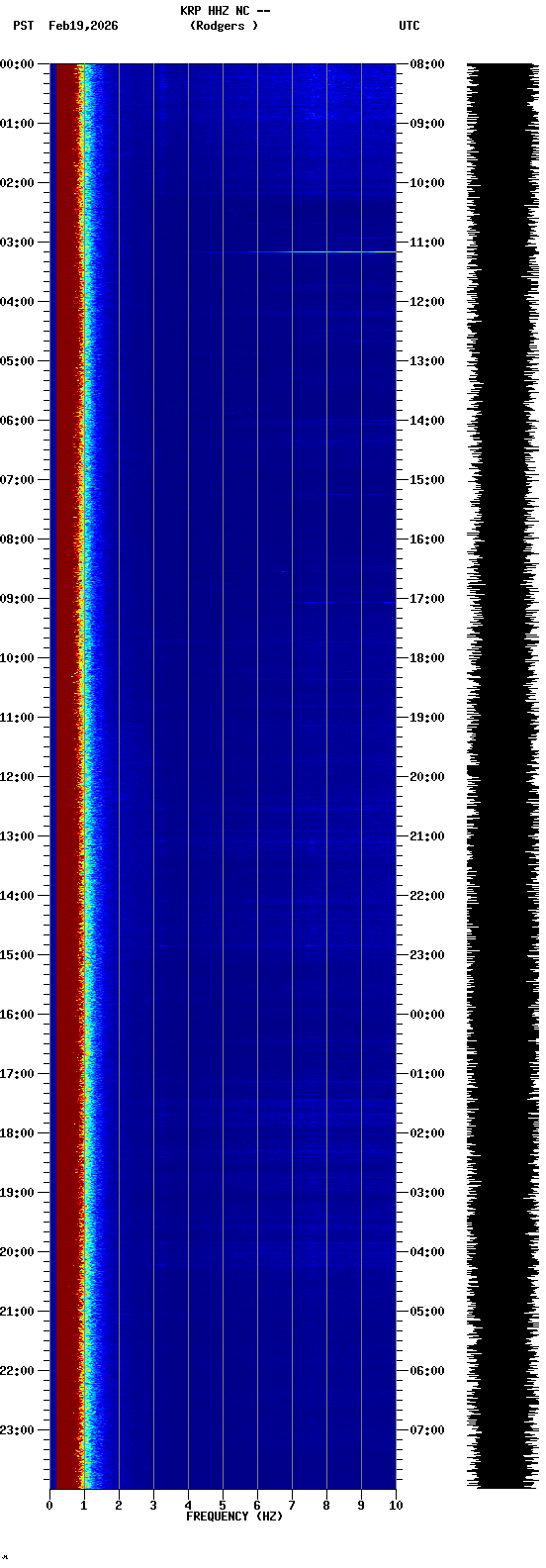Click the 00:00 PST time label

pos(17,64)
